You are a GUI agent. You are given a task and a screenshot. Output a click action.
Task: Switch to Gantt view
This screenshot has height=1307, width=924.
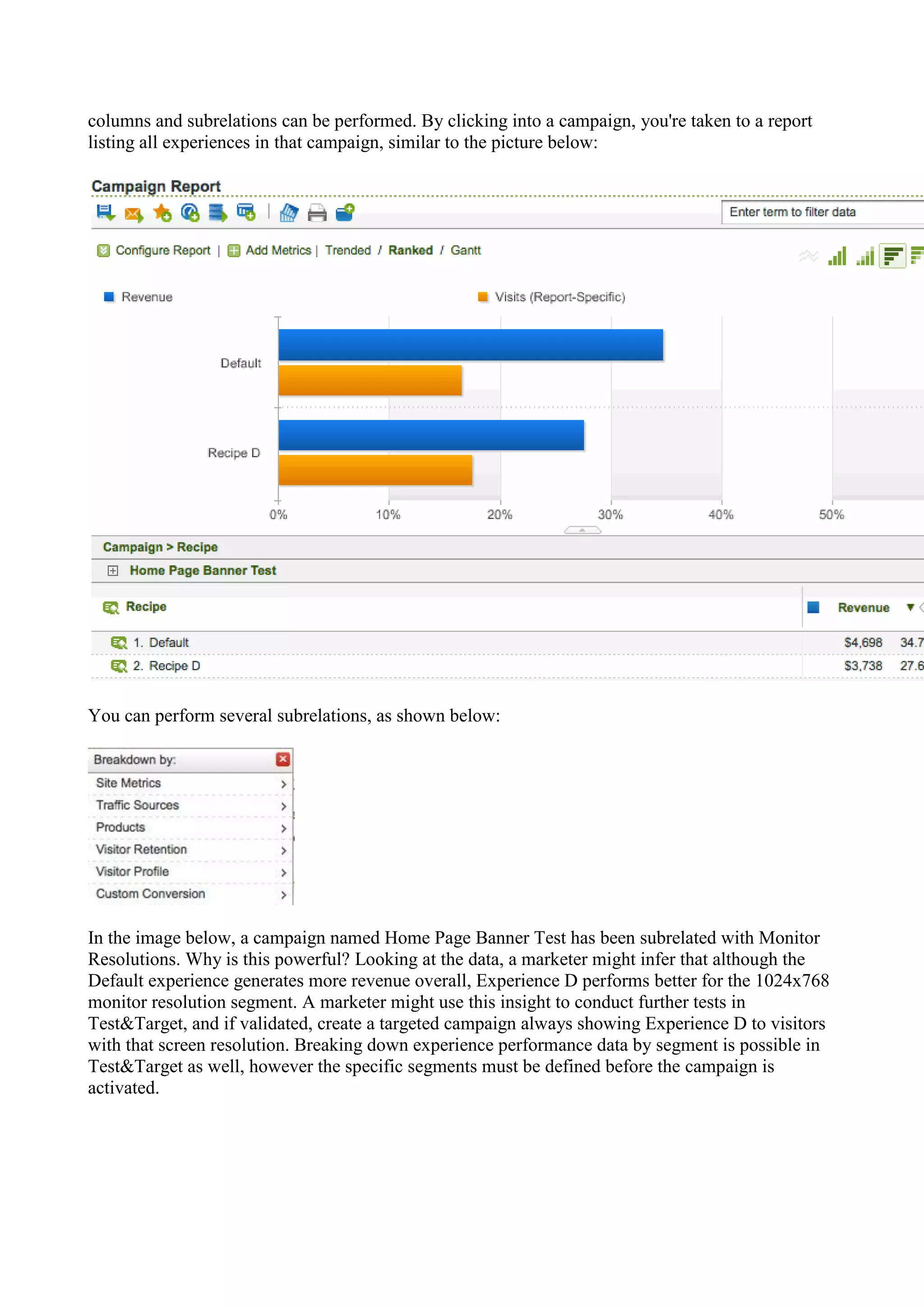[466, 250]
